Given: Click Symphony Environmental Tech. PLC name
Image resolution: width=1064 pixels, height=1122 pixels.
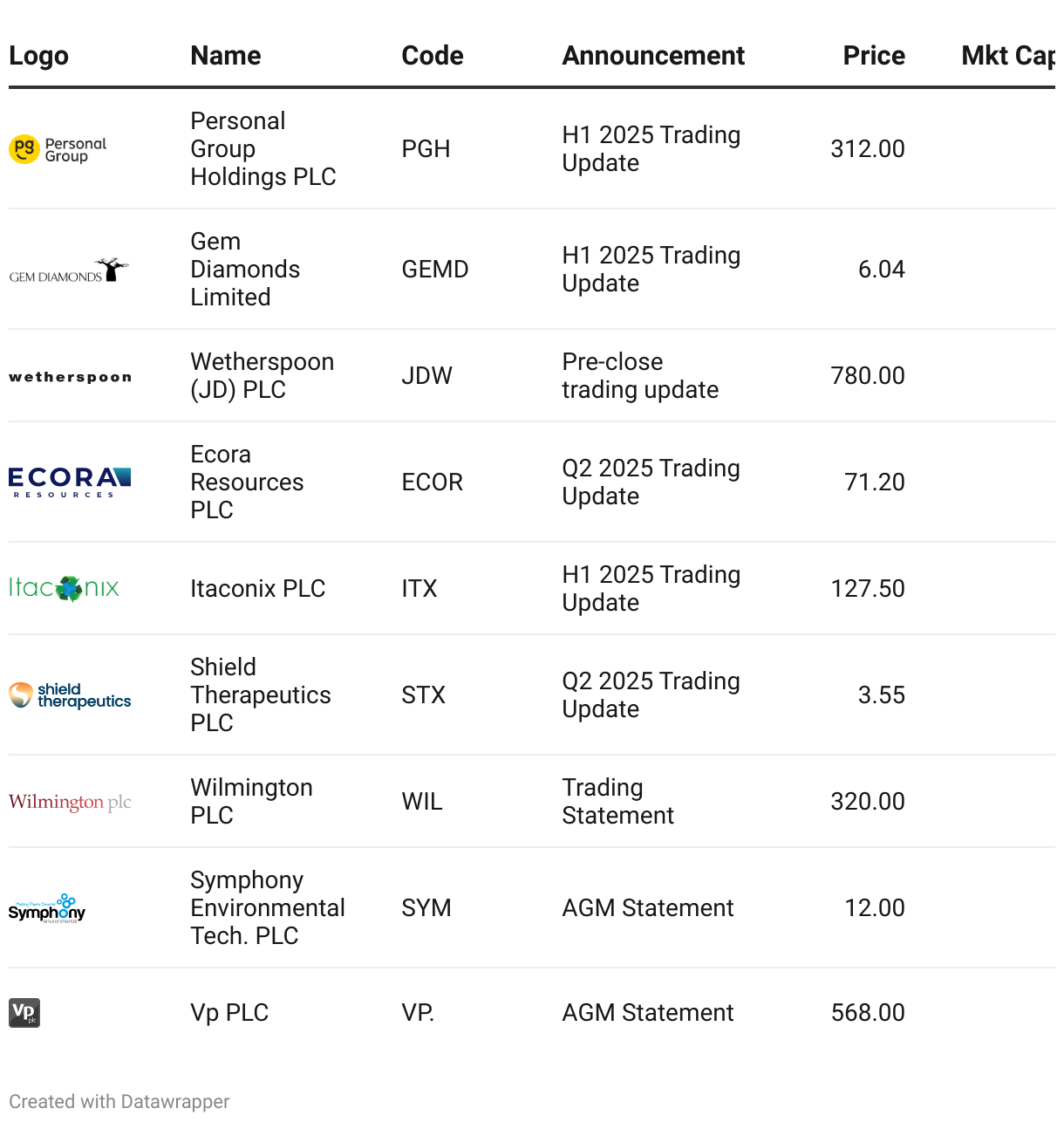Looking at the screenshot, I should tap(267, 908).
